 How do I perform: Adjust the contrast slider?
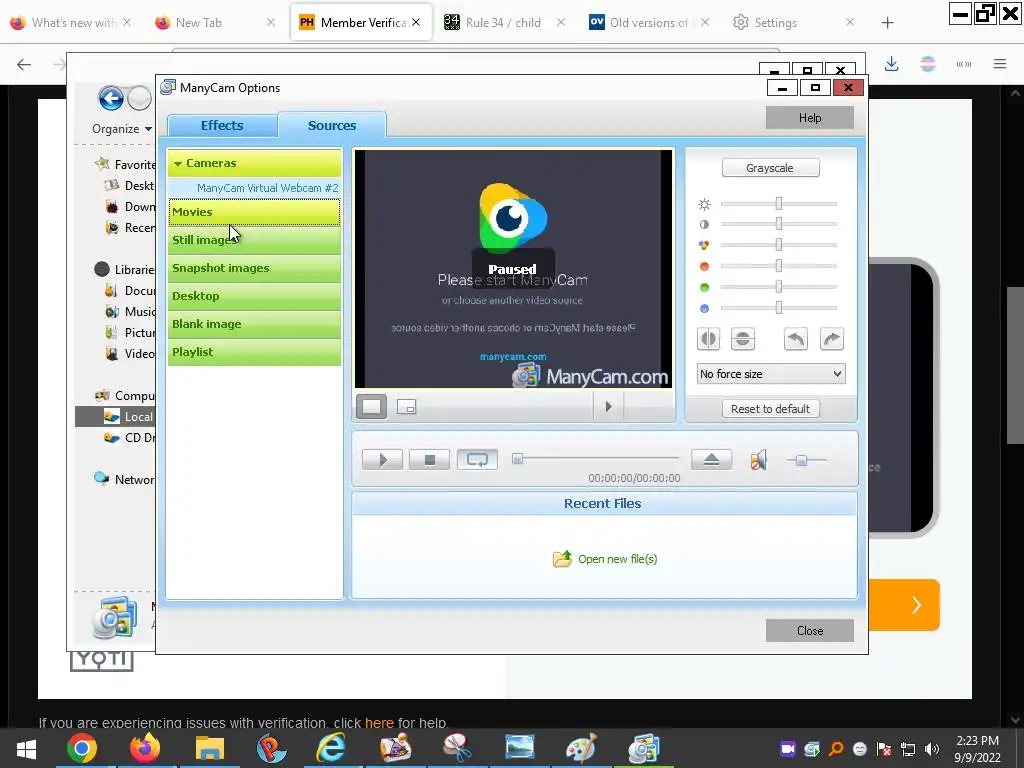778,224
